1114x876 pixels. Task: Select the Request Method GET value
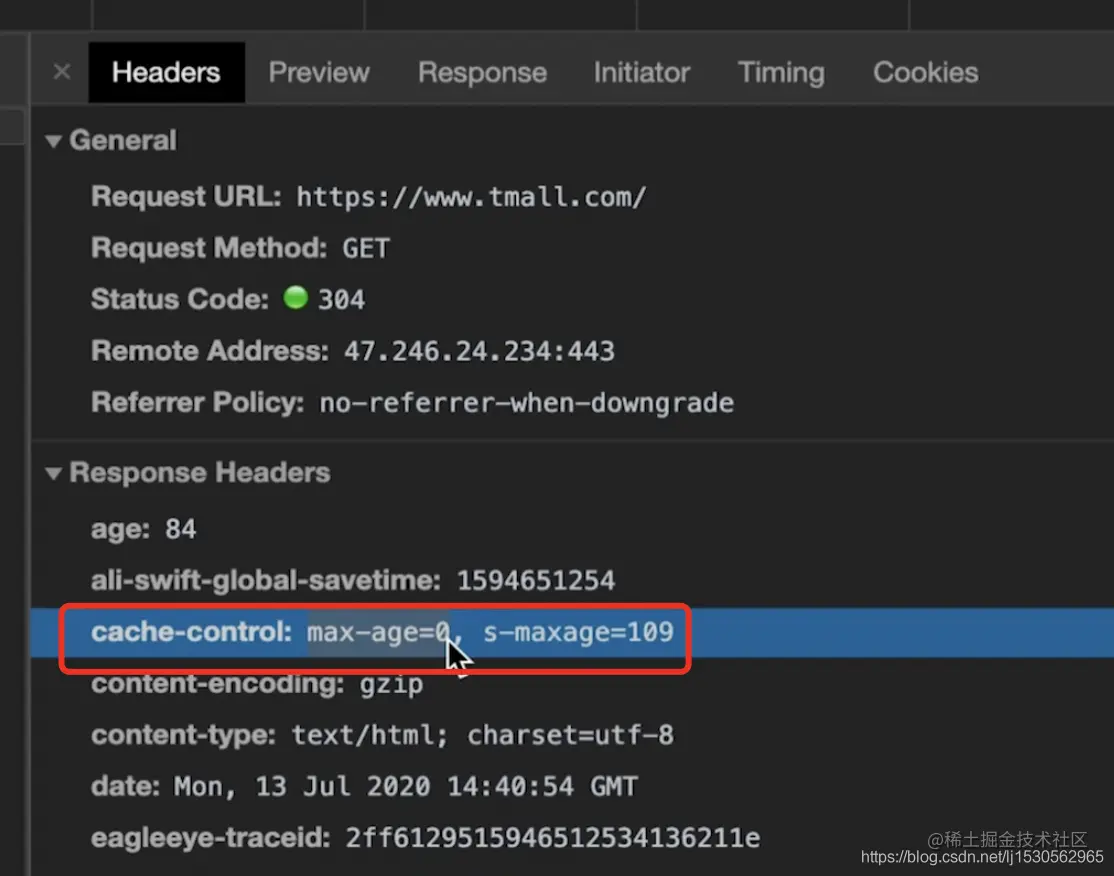pos(366,249)
